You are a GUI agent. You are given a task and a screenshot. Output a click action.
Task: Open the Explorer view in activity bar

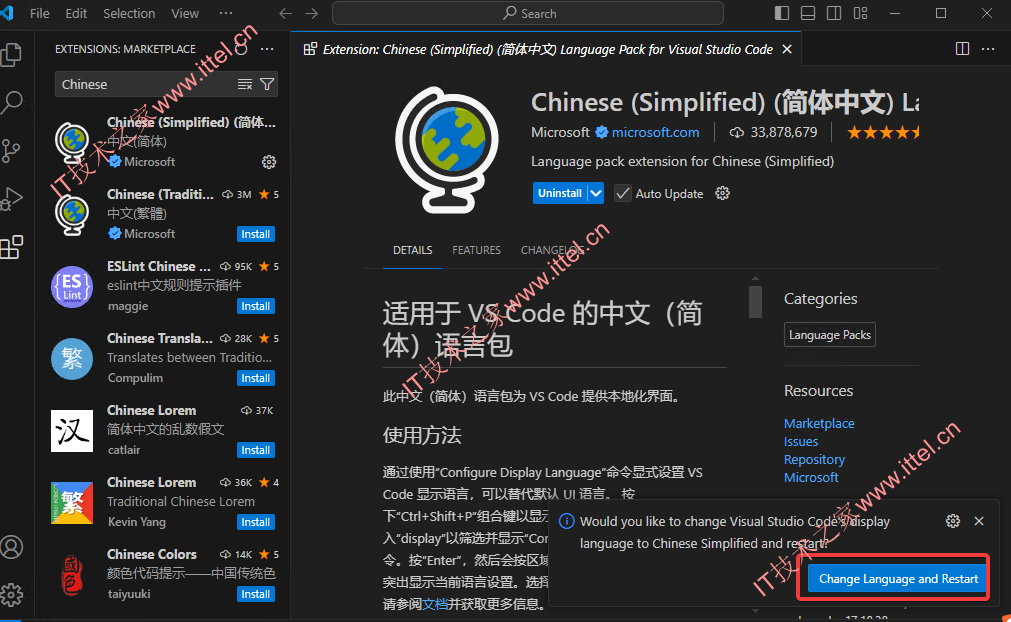click(x=12, y=54)
